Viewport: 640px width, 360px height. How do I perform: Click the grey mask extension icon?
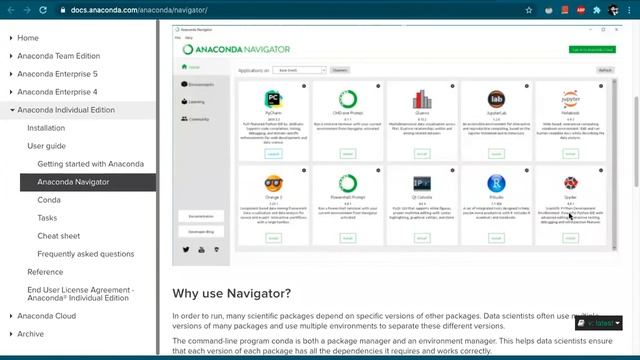tap(549, 10)
